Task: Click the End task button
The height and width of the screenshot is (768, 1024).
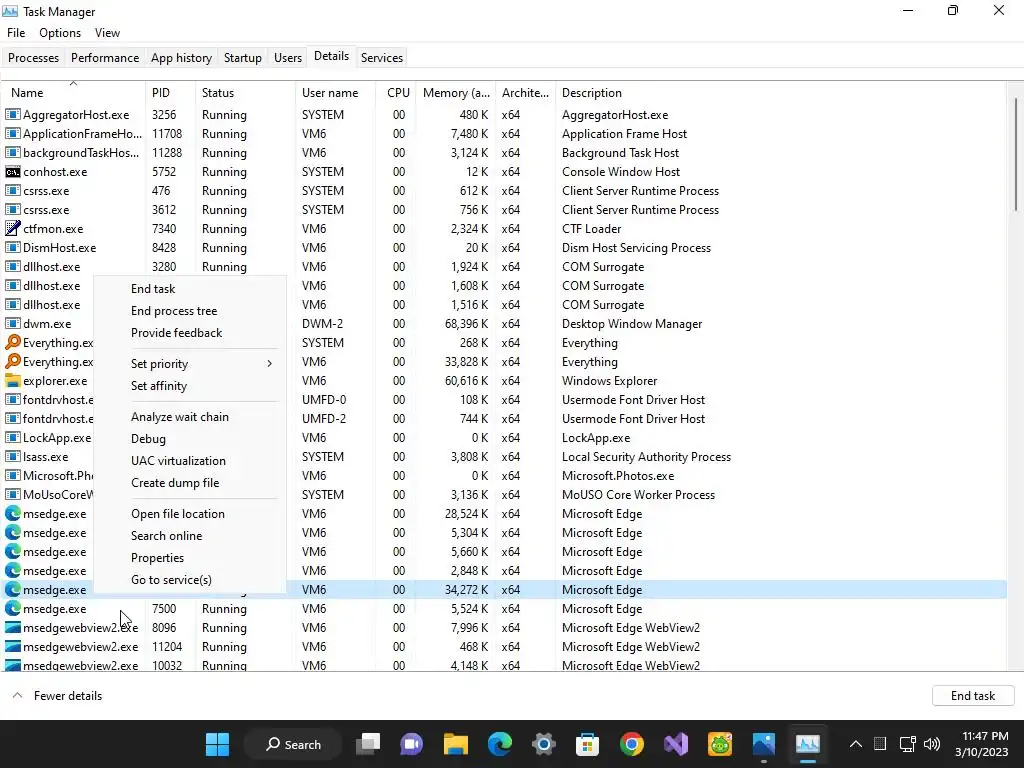Action: 972,696
